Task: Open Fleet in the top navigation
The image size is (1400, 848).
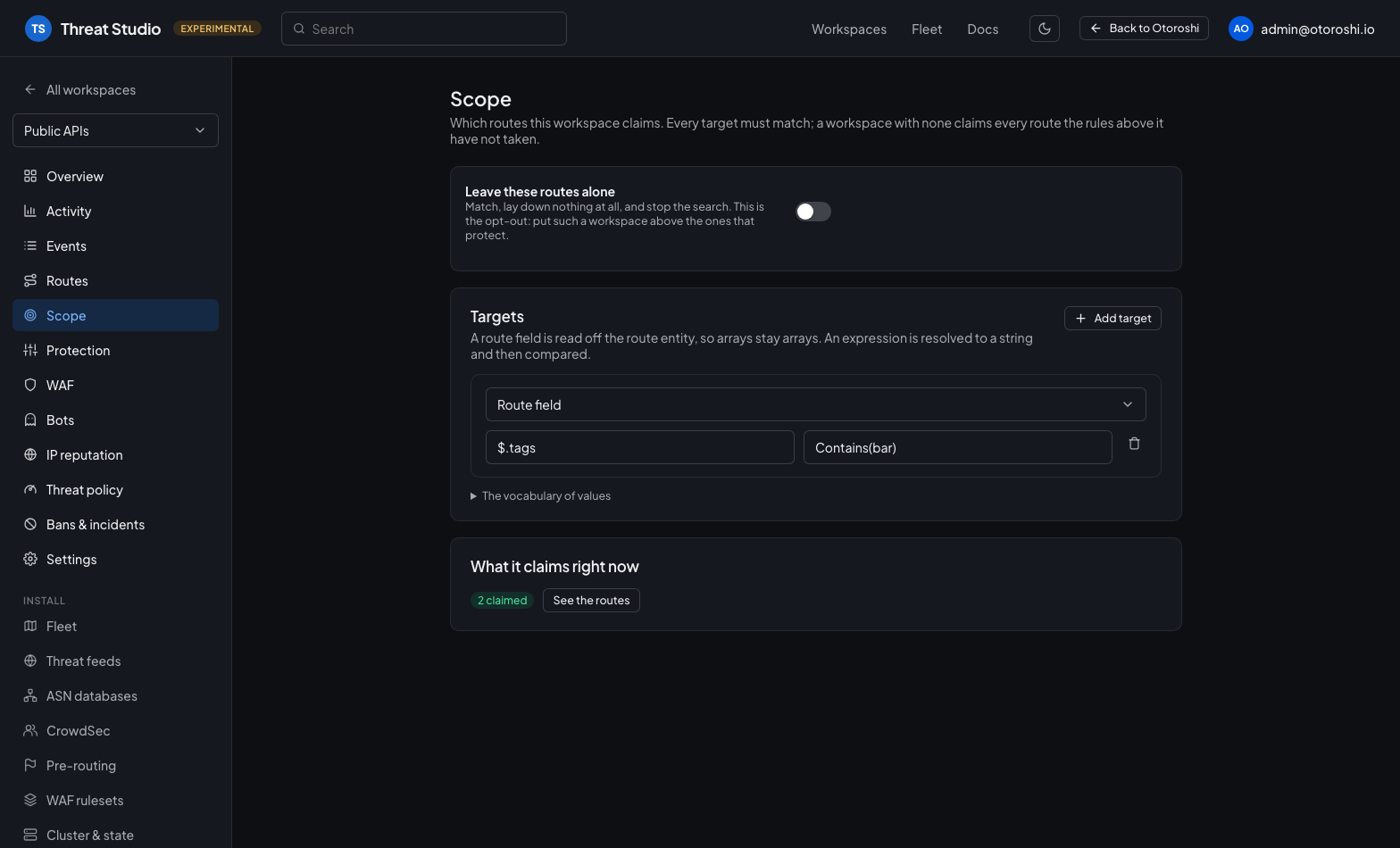Action: (927, 29)
